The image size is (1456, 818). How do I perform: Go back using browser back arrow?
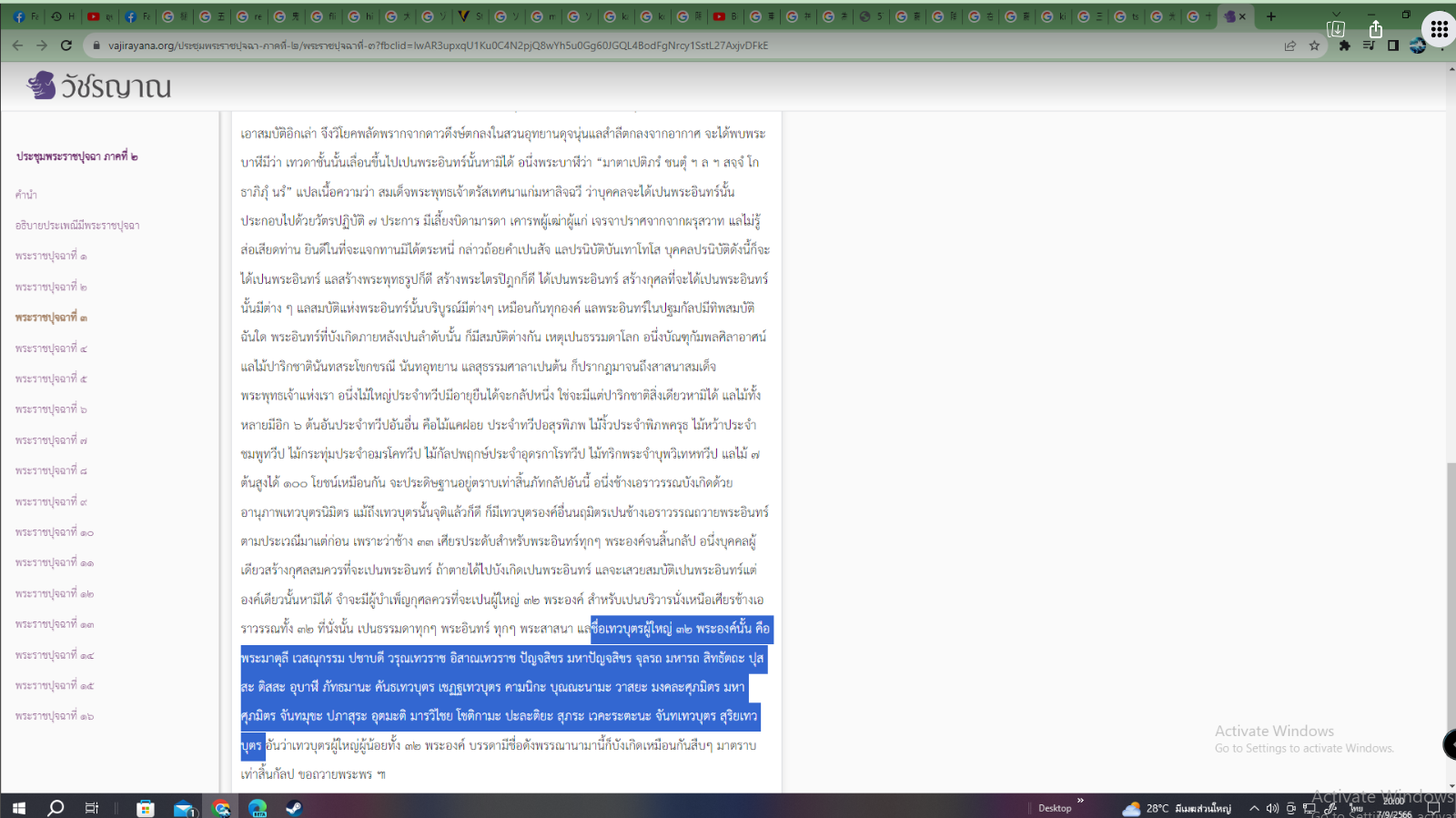click(x=17, y=45)
